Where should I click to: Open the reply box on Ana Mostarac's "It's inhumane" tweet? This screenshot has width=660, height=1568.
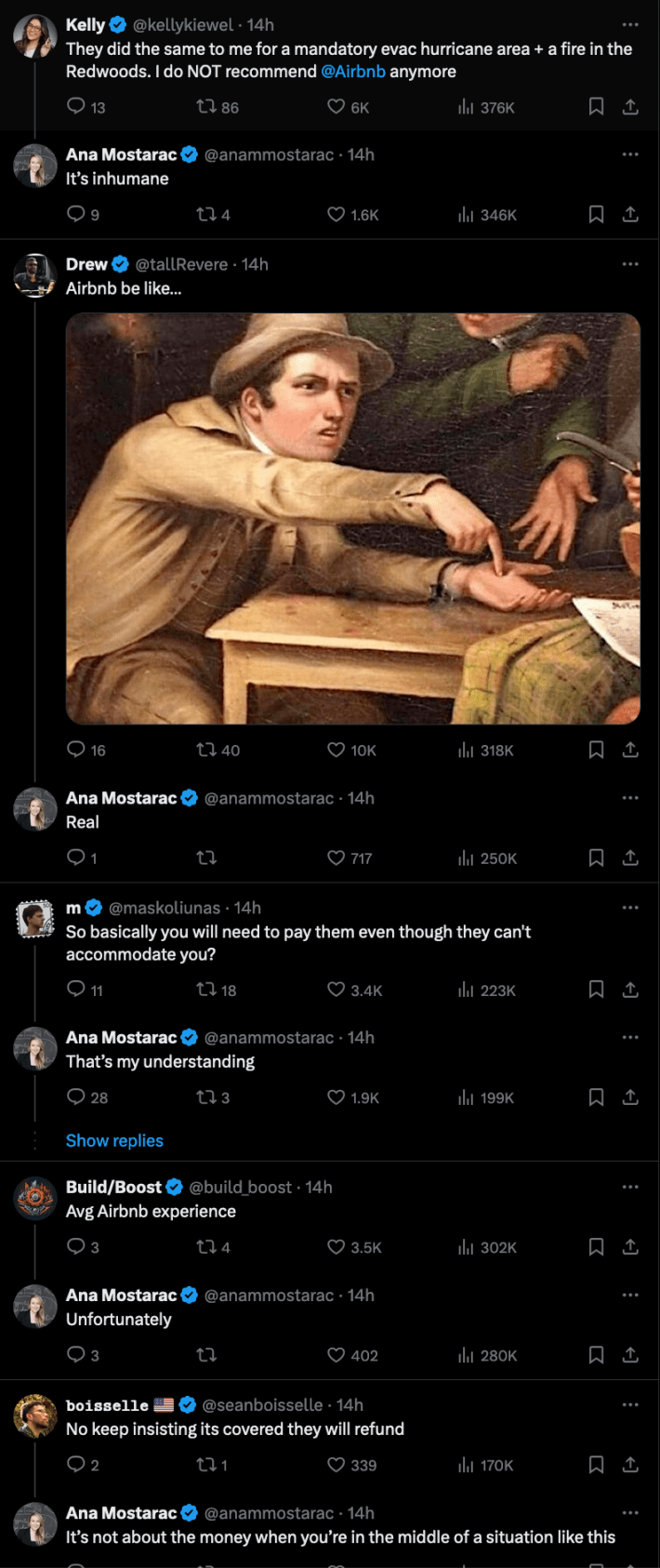click(76, 215)
